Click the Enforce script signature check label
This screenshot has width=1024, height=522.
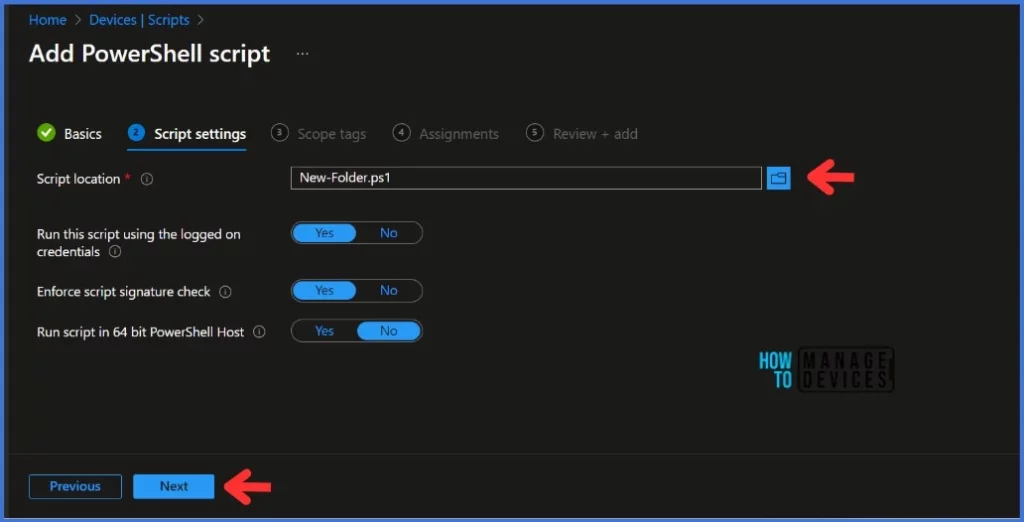(123, 292)
